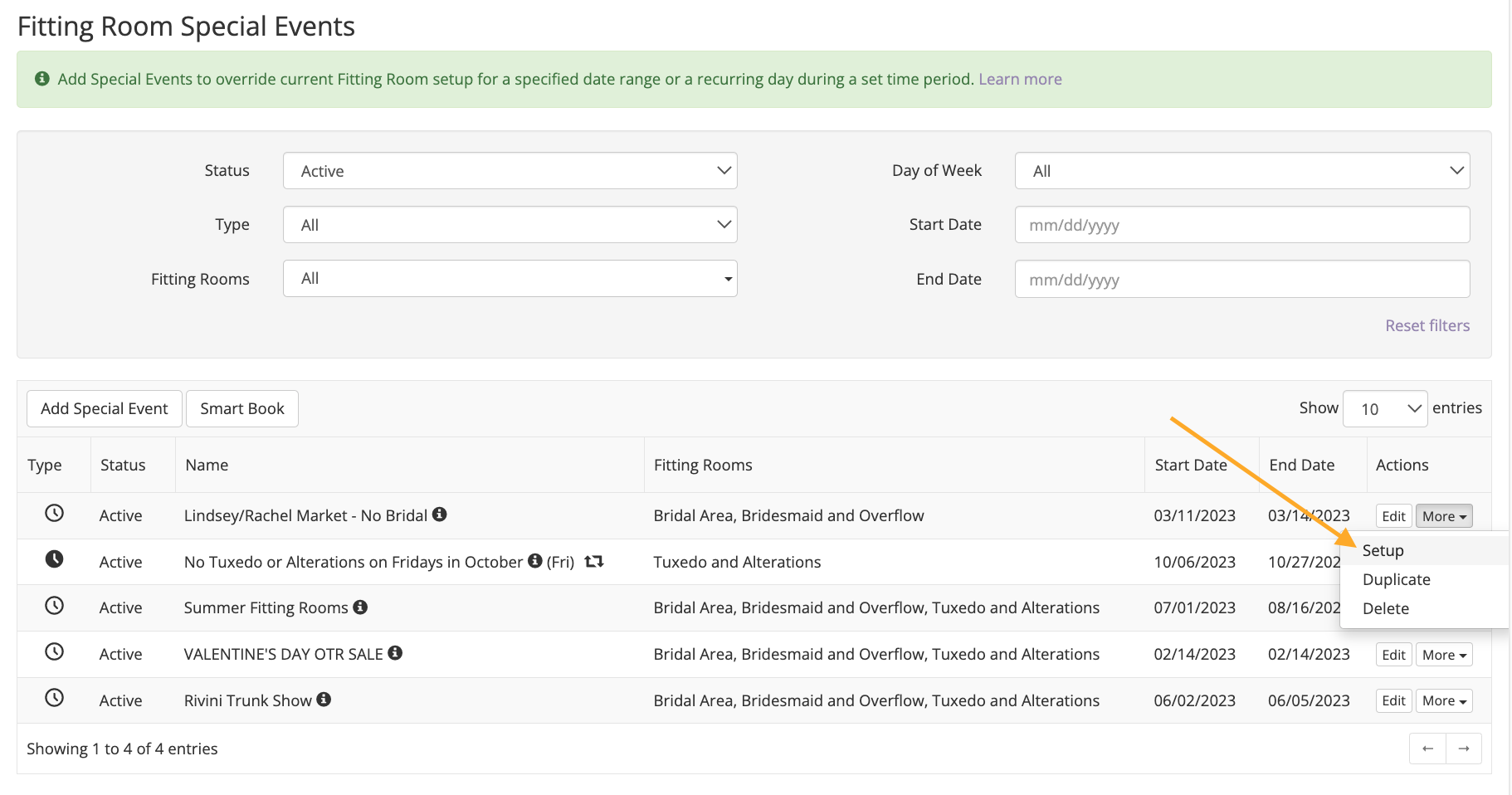Select Setup from the More menu

[1424, 551]
